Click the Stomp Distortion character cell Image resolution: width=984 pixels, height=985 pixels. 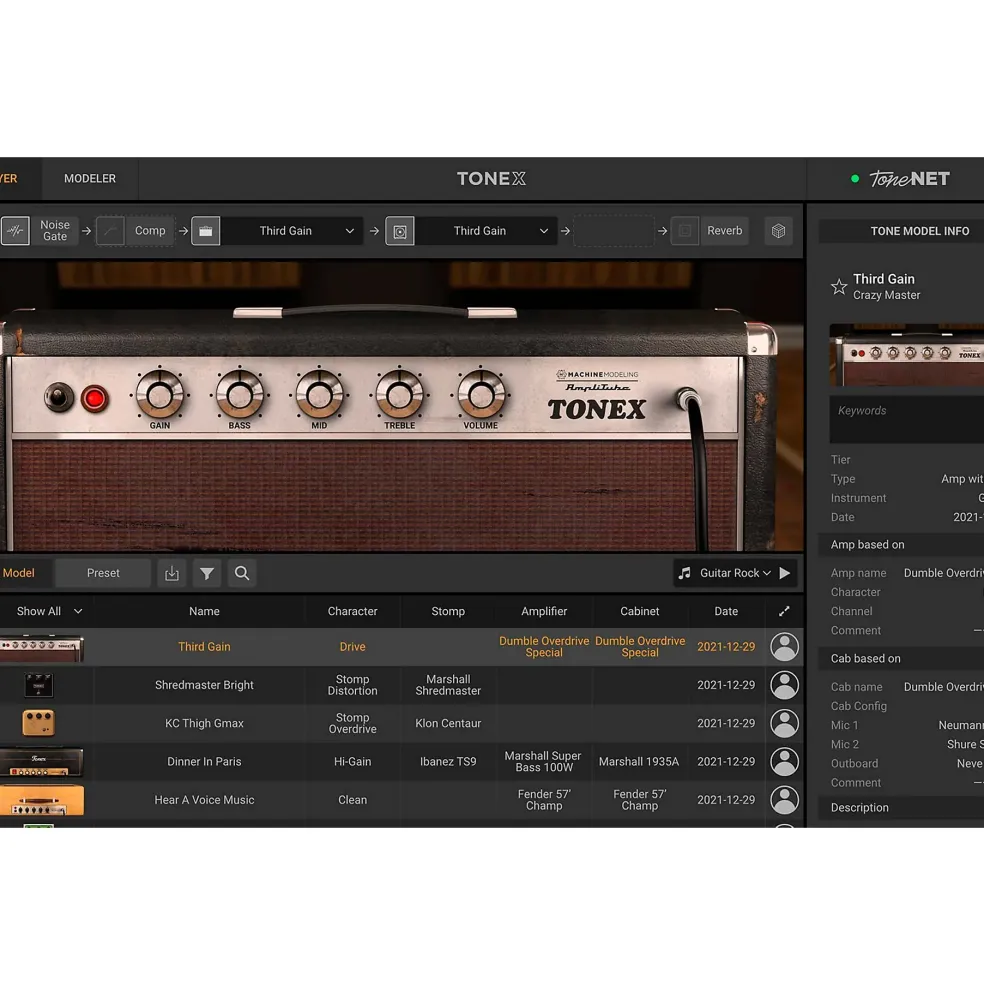(x=353, y=685)
